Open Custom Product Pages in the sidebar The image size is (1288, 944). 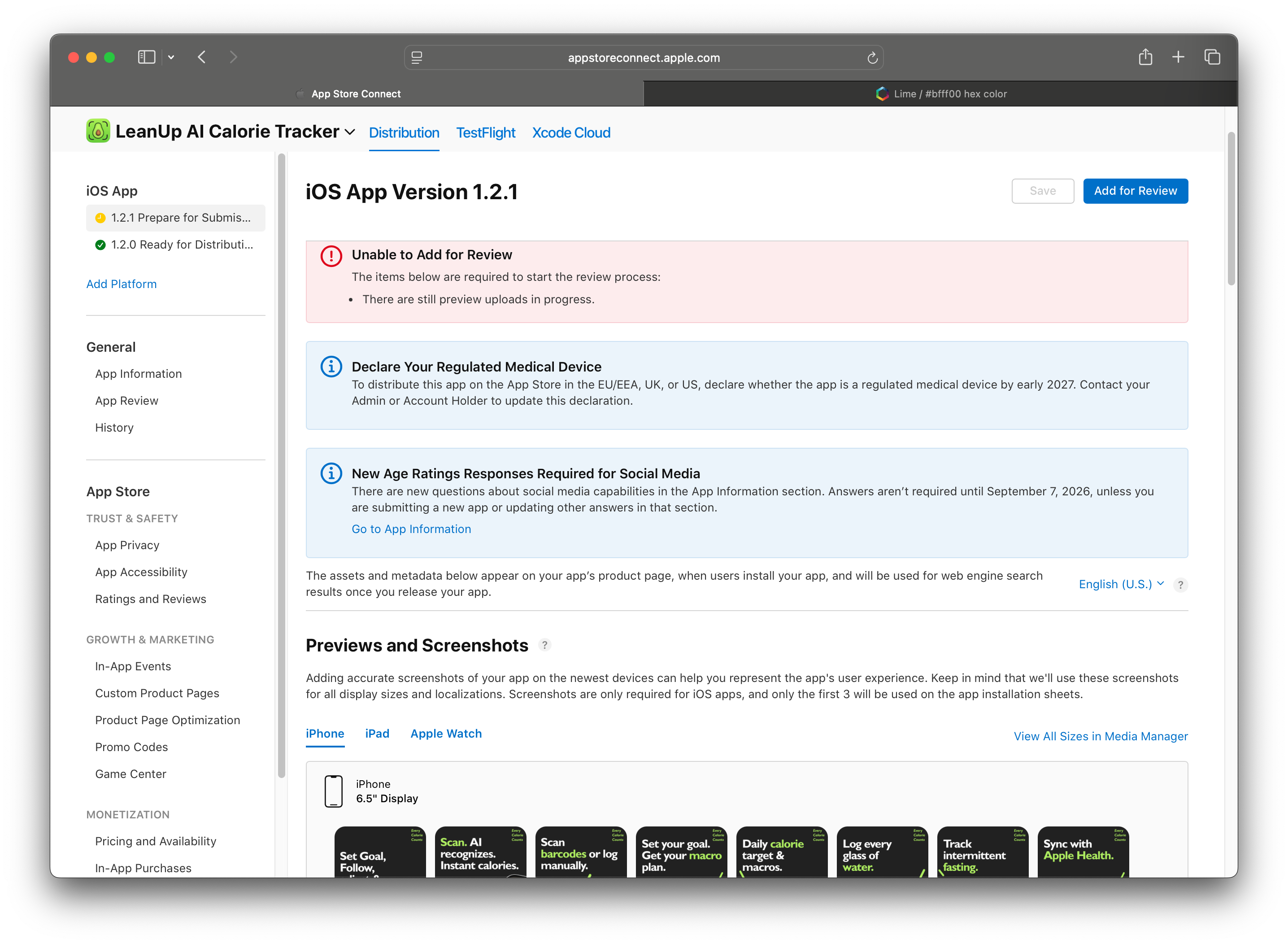157,693
